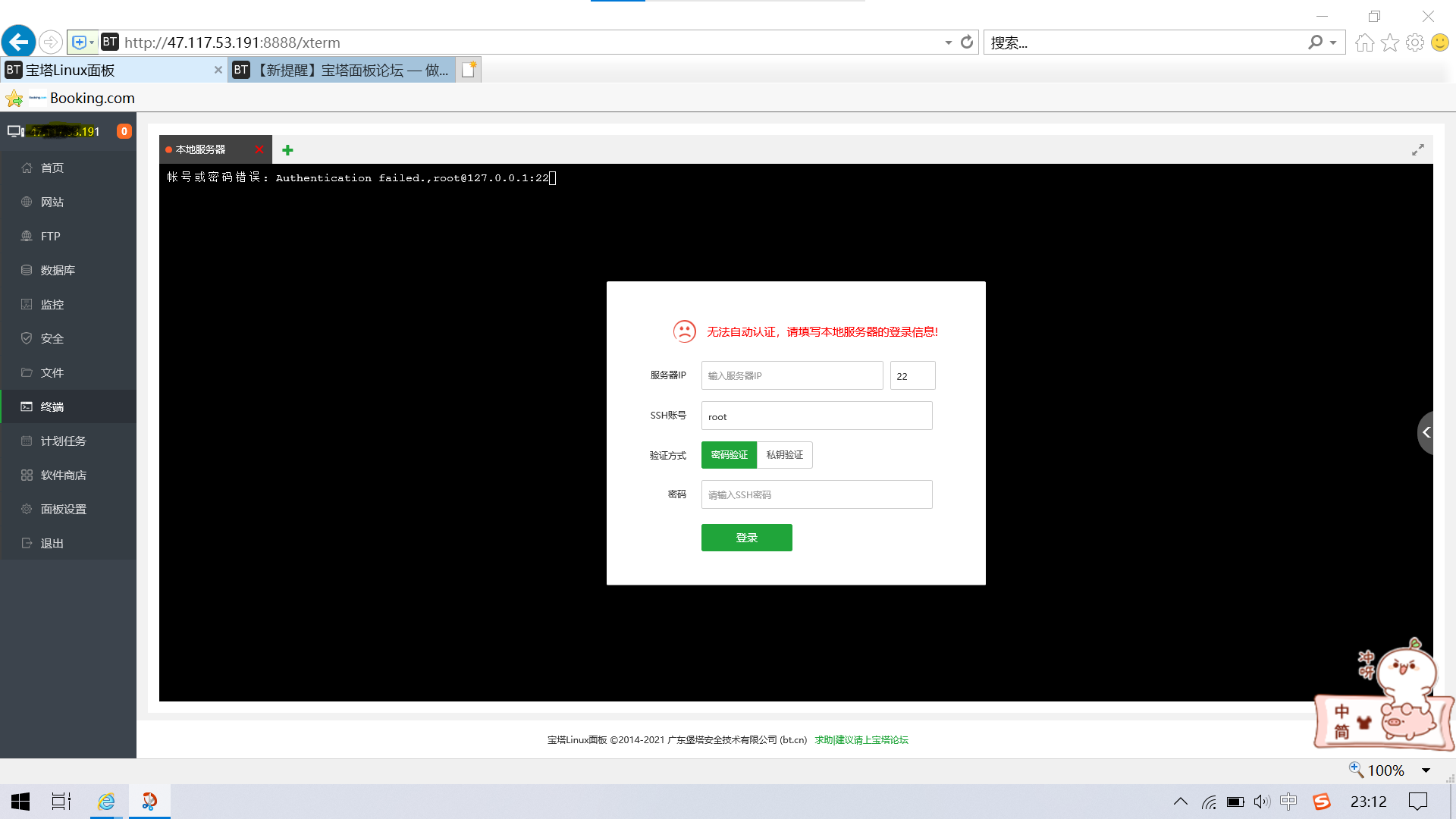This screenshot has height=819, width=1456.
Task: Open the battery tray icon
Action: [x=1235, y=802]
